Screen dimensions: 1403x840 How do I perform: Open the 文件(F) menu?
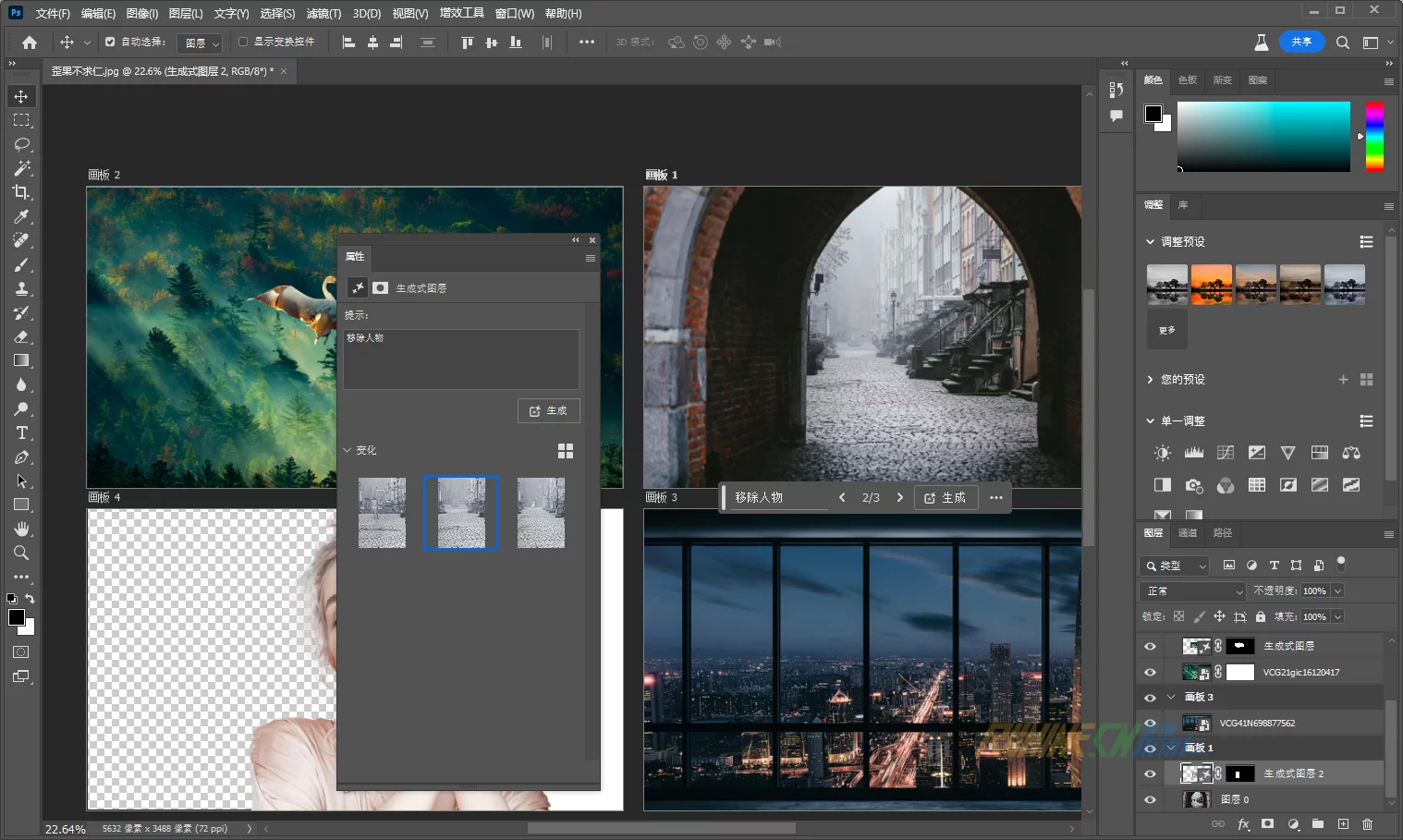tap(53, 13)
